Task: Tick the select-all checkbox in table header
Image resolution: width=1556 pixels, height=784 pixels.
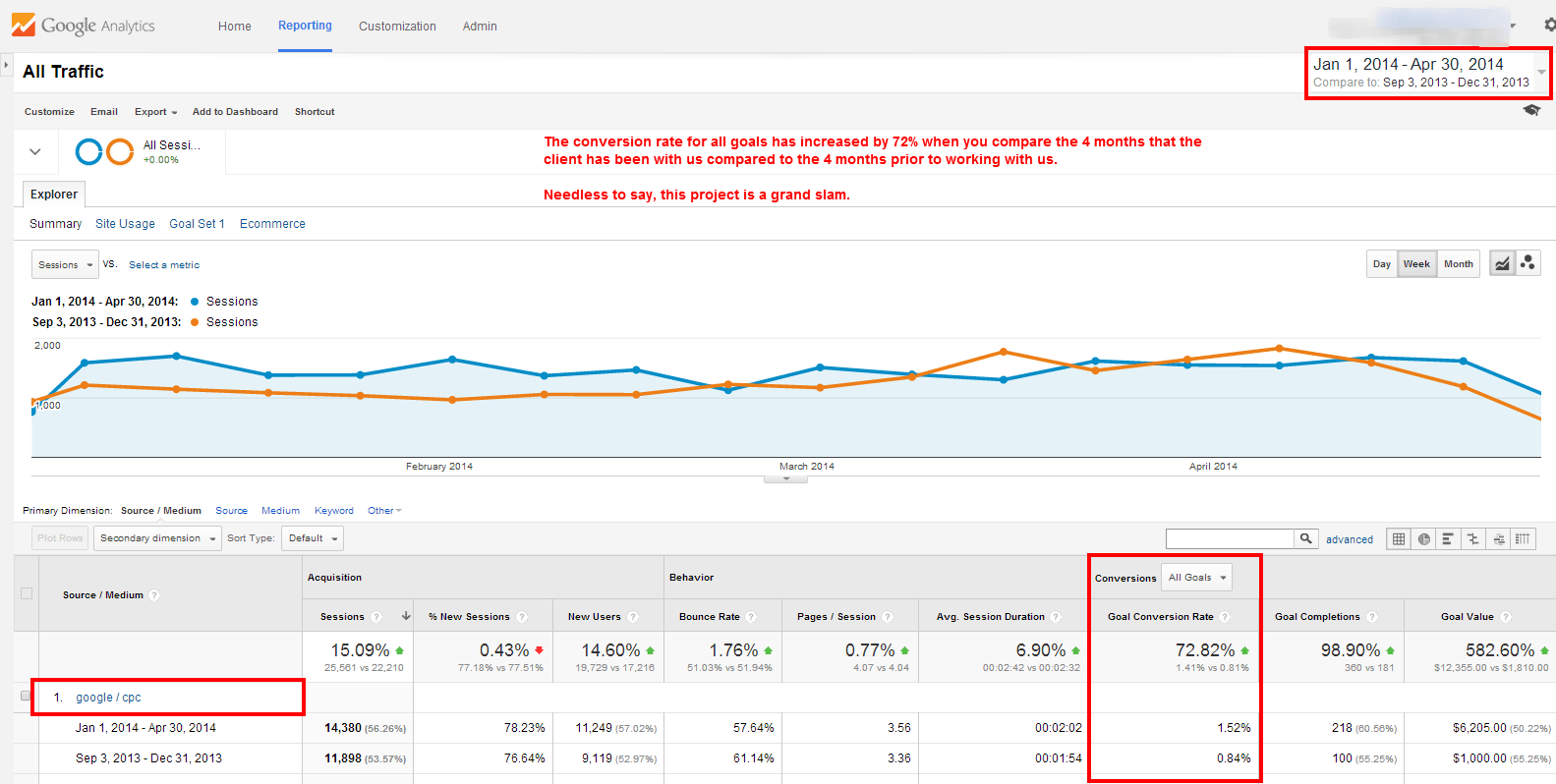Action: [27, 593]
